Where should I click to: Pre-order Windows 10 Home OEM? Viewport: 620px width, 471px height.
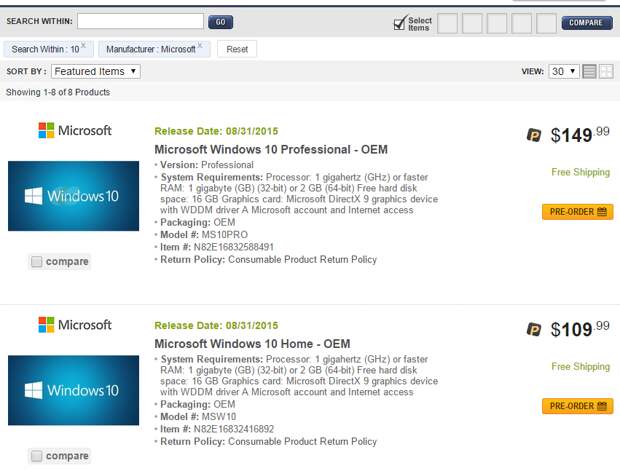tap(578, 406)
